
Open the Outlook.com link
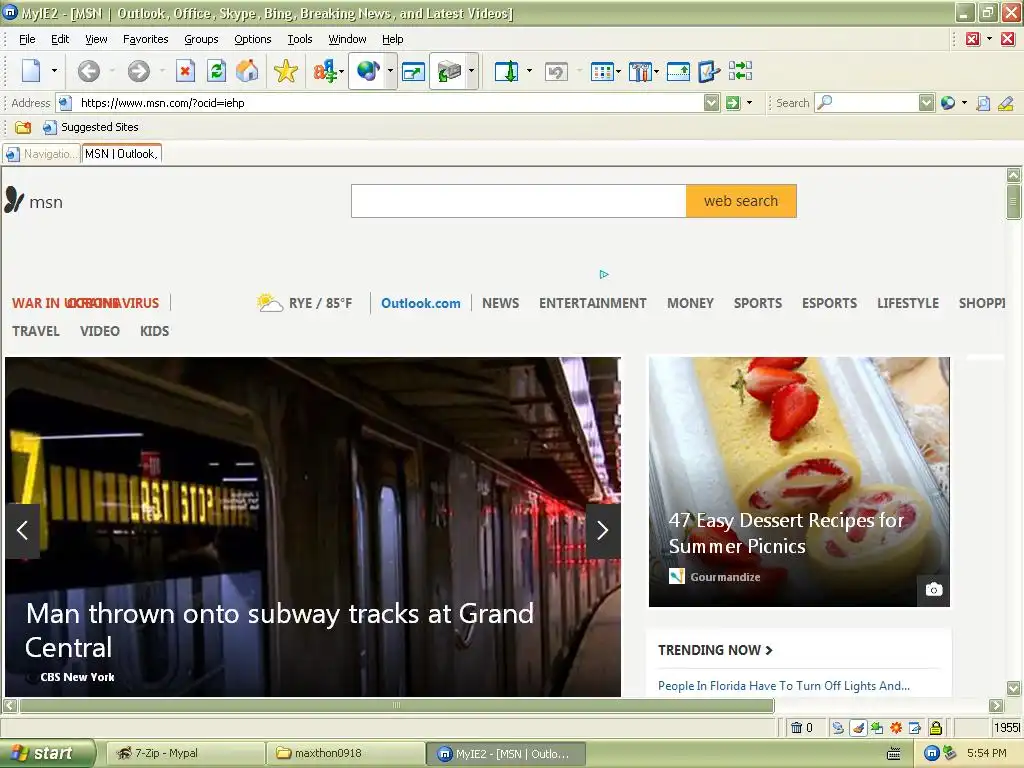coord(421,303)
